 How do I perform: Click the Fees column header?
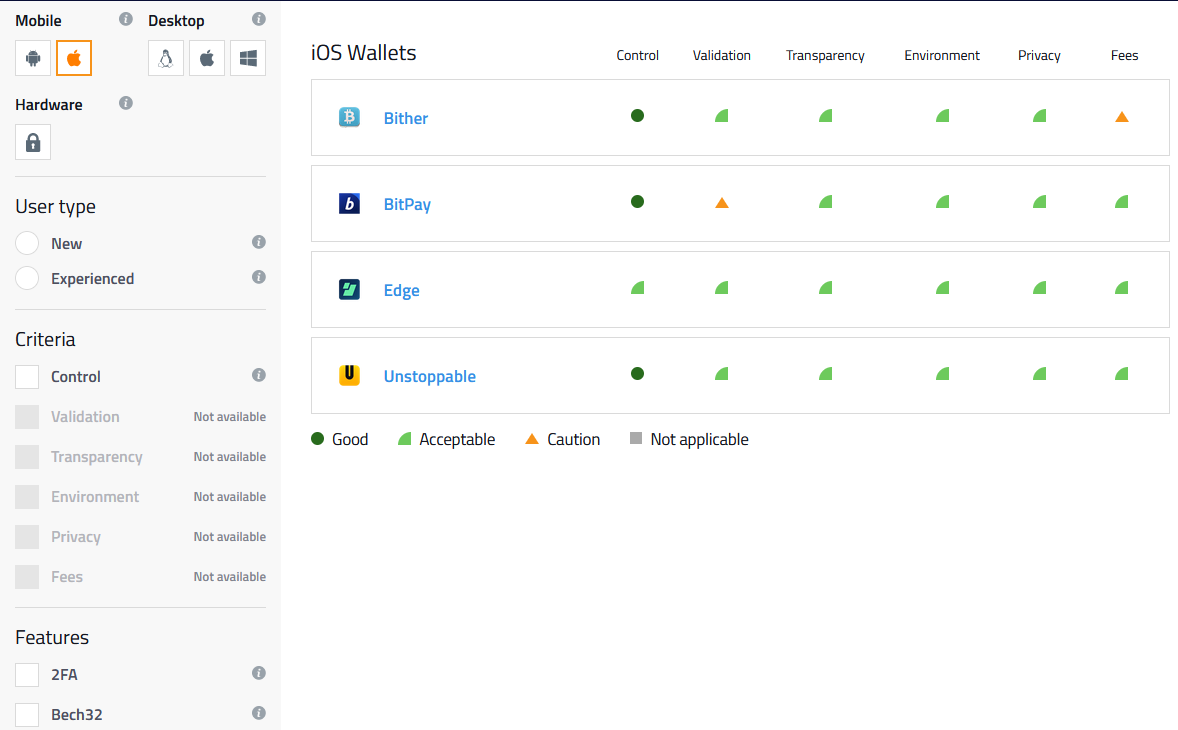1125,56
